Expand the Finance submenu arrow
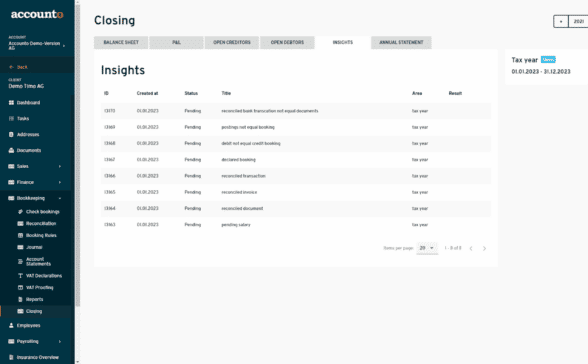This screenshot has width=588, height=364. pos(60,182)
